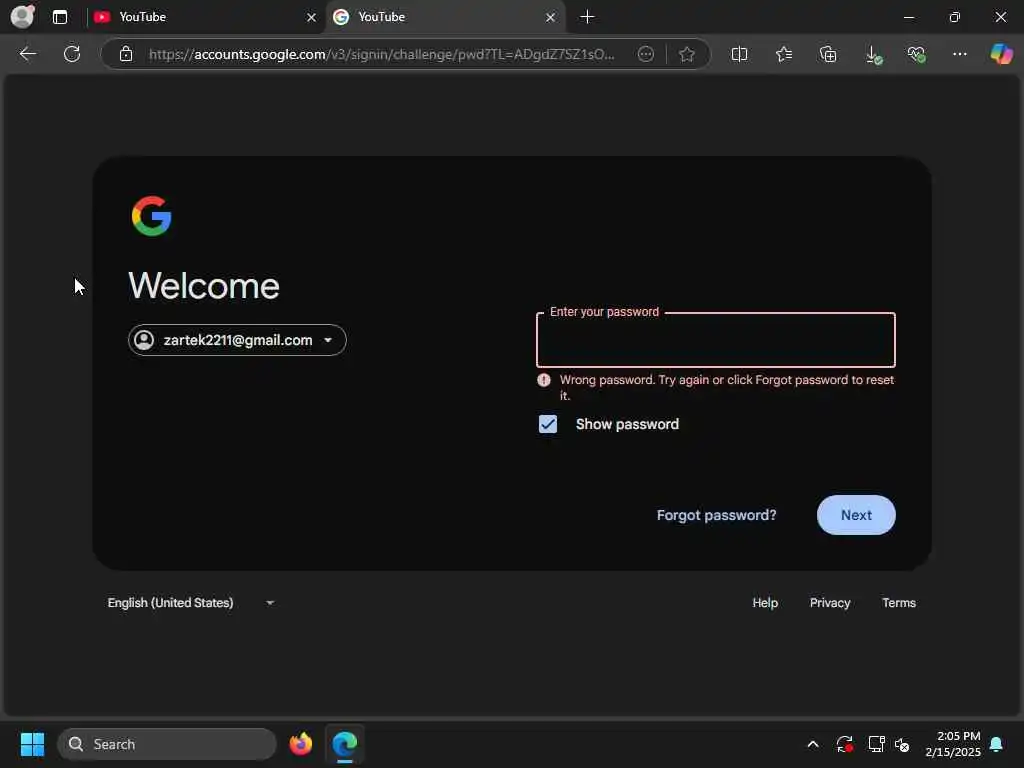View site information via the lock icon

click(126, 54)
